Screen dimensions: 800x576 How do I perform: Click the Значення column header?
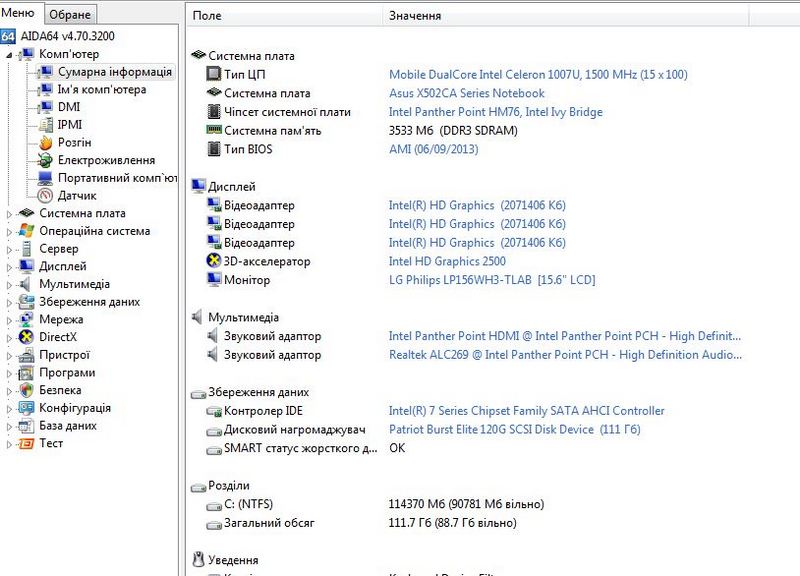(414, 16)
